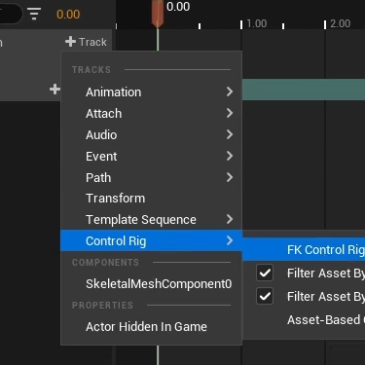
Task: Expand the Animation submenu arrow
Action: click(x=229, y=92)
